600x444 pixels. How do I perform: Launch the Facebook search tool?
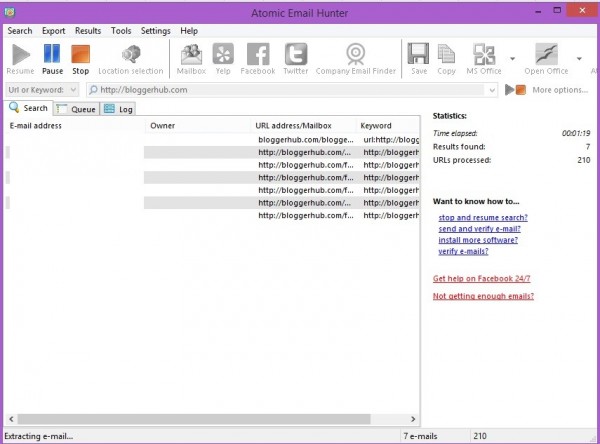click(258, 59)
